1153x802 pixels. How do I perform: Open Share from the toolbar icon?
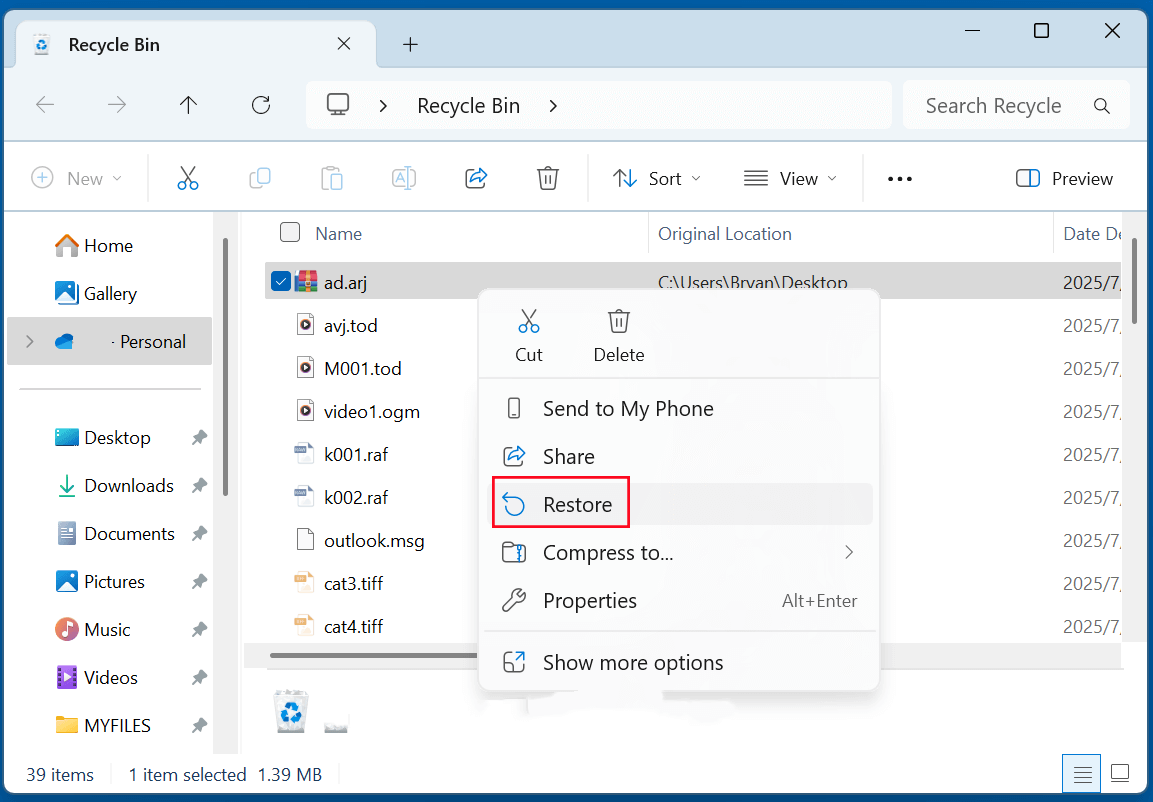tap(475, 178)
